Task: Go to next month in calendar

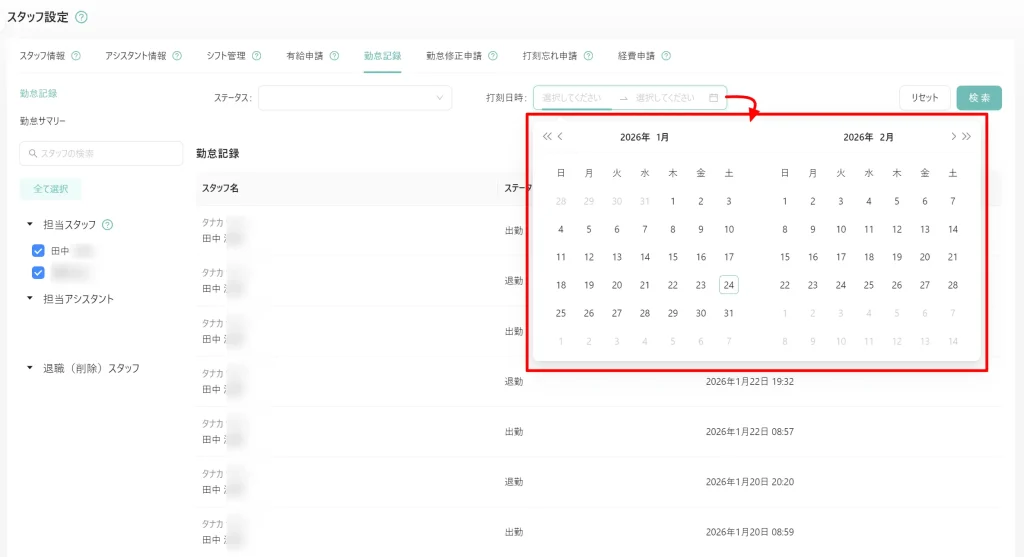Action: [x=953, y=136]
